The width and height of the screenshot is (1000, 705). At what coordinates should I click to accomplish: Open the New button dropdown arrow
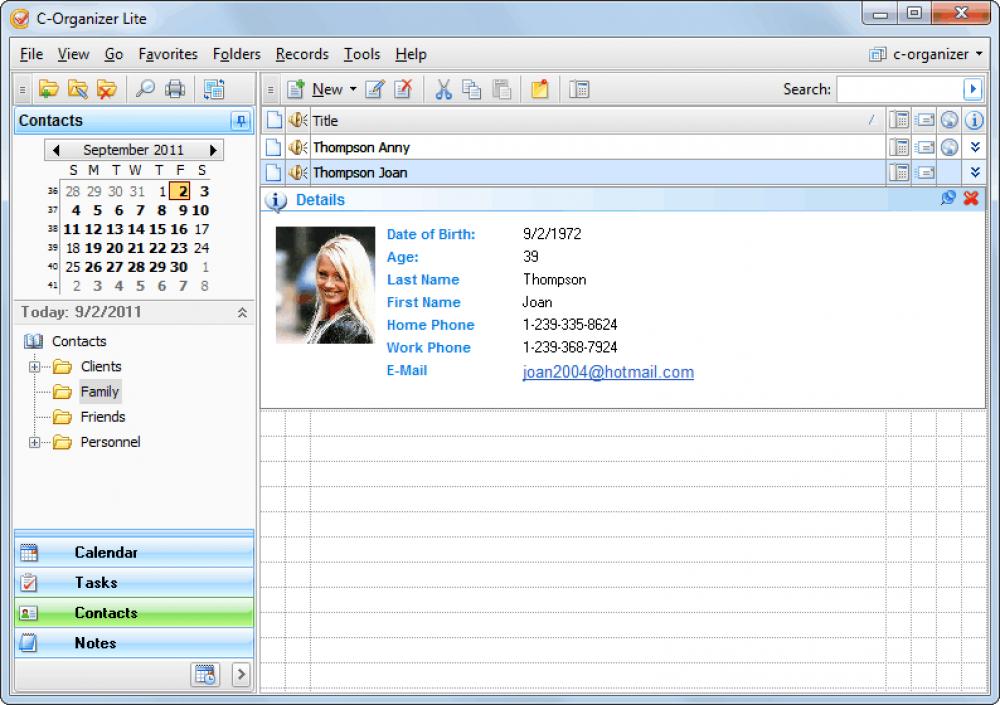[x=351, y=89]
